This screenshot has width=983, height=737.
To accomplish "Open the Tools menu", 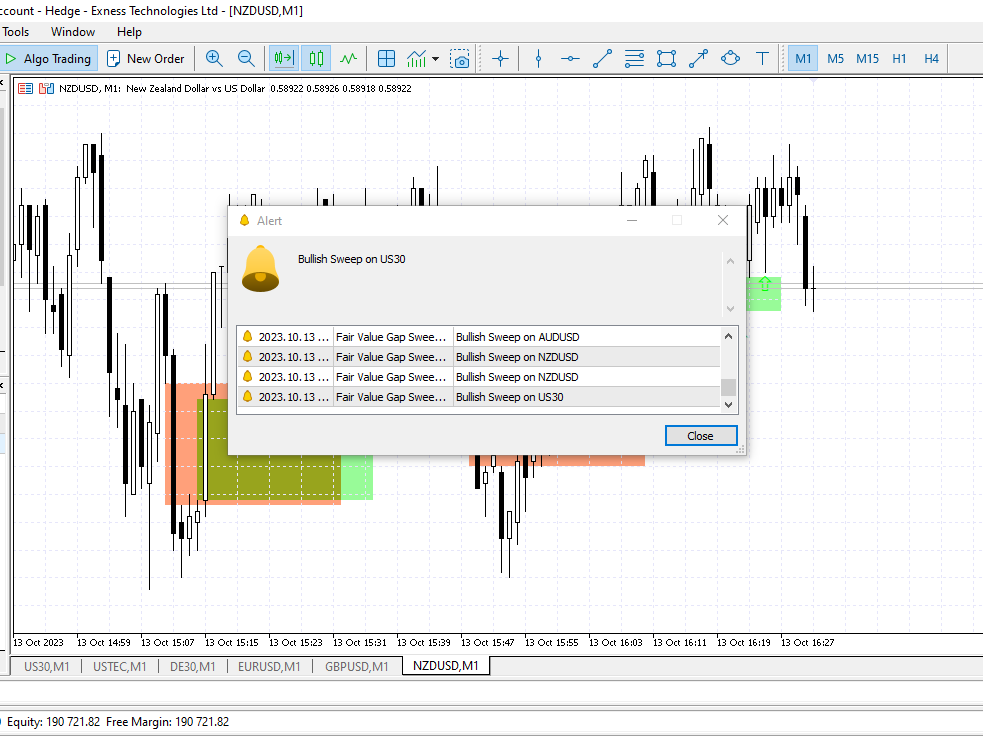I will tap(16, 31).
